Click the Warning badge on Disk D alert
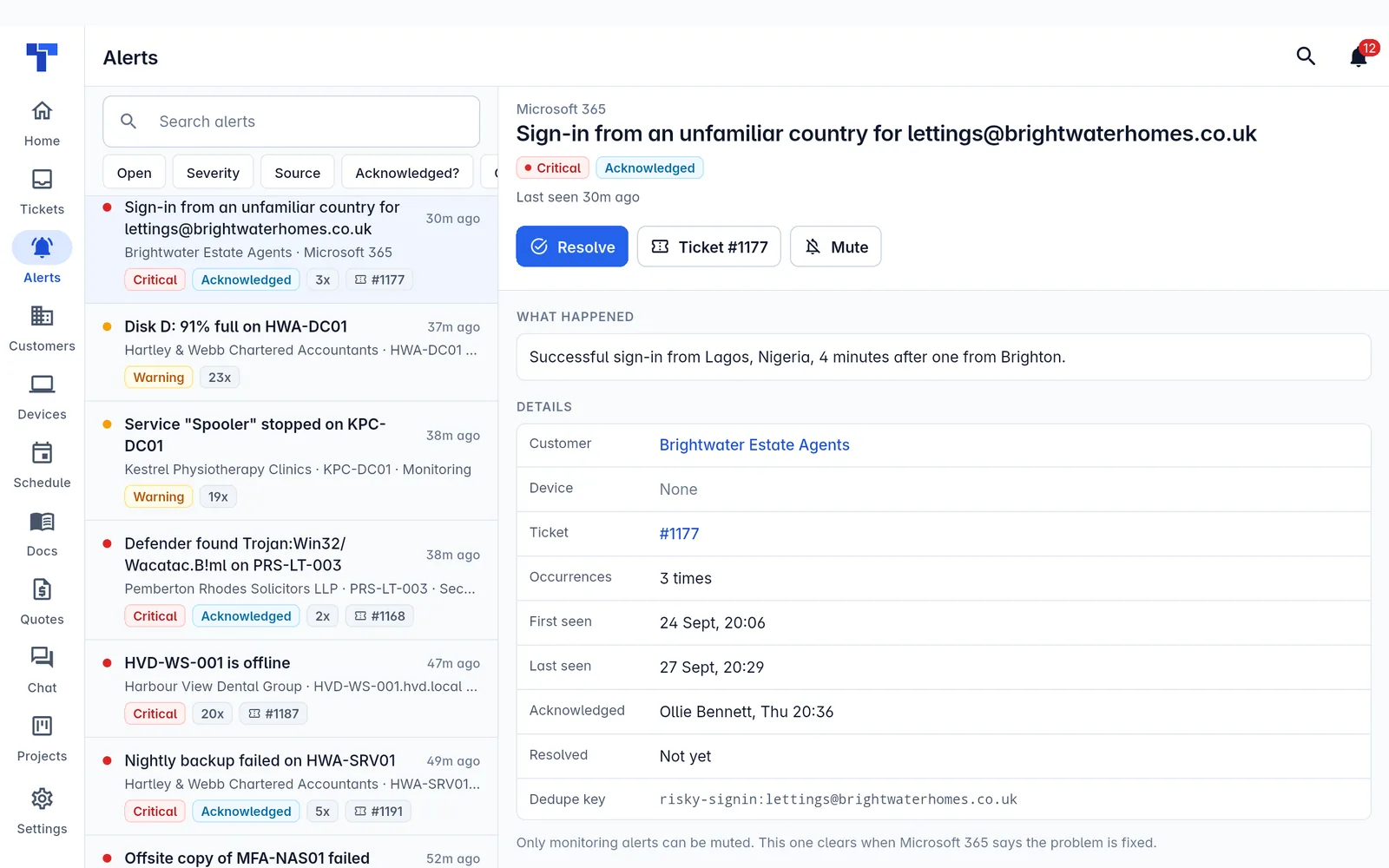 tap(159, 378)
